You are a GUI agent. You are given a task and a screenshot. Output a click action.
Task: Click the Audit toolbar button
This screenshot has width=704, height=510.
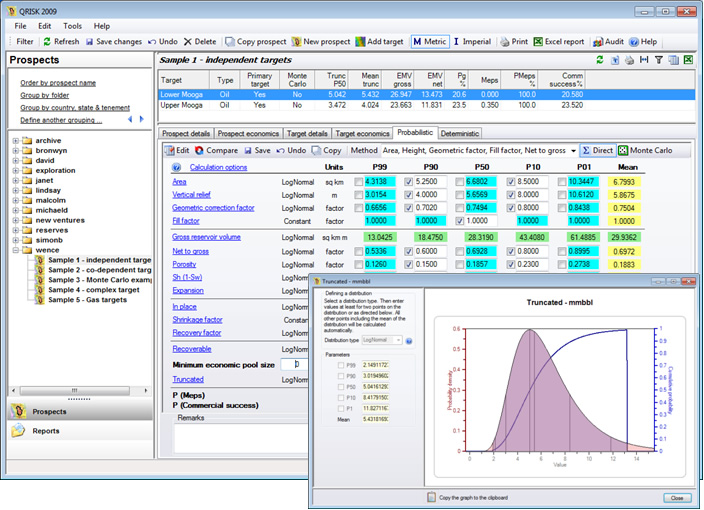pyautogui.click(x=609, y=42)
